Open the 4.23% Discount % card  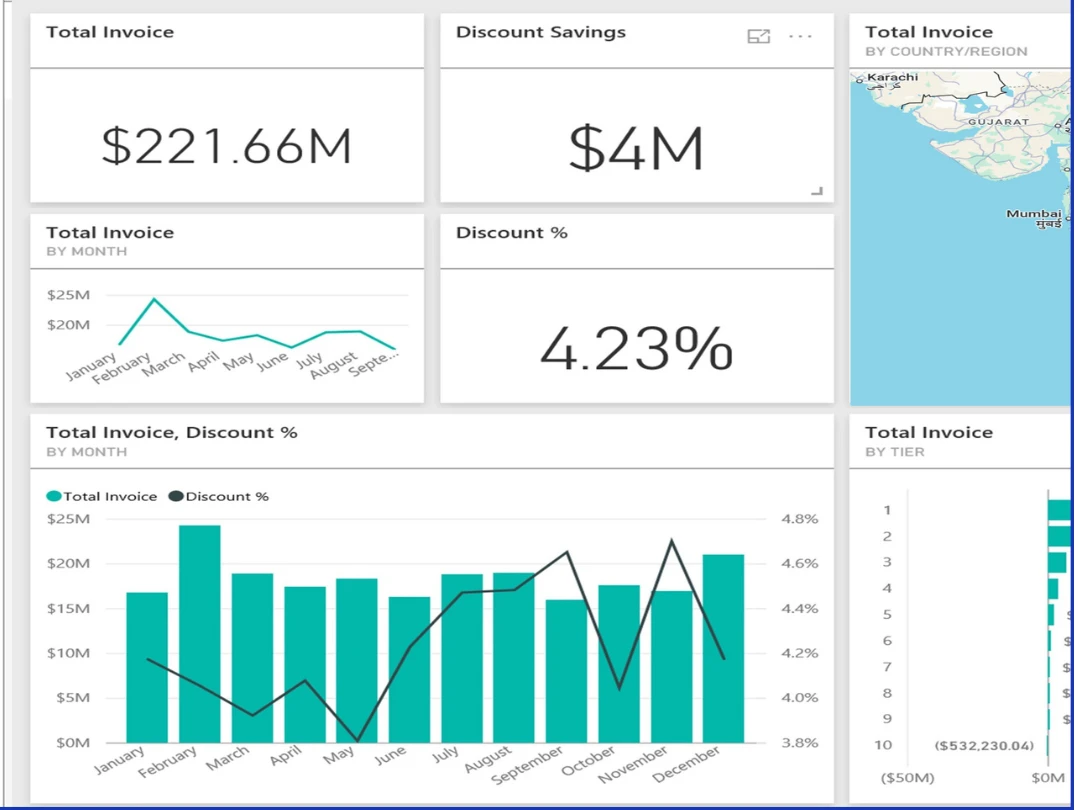636,348
